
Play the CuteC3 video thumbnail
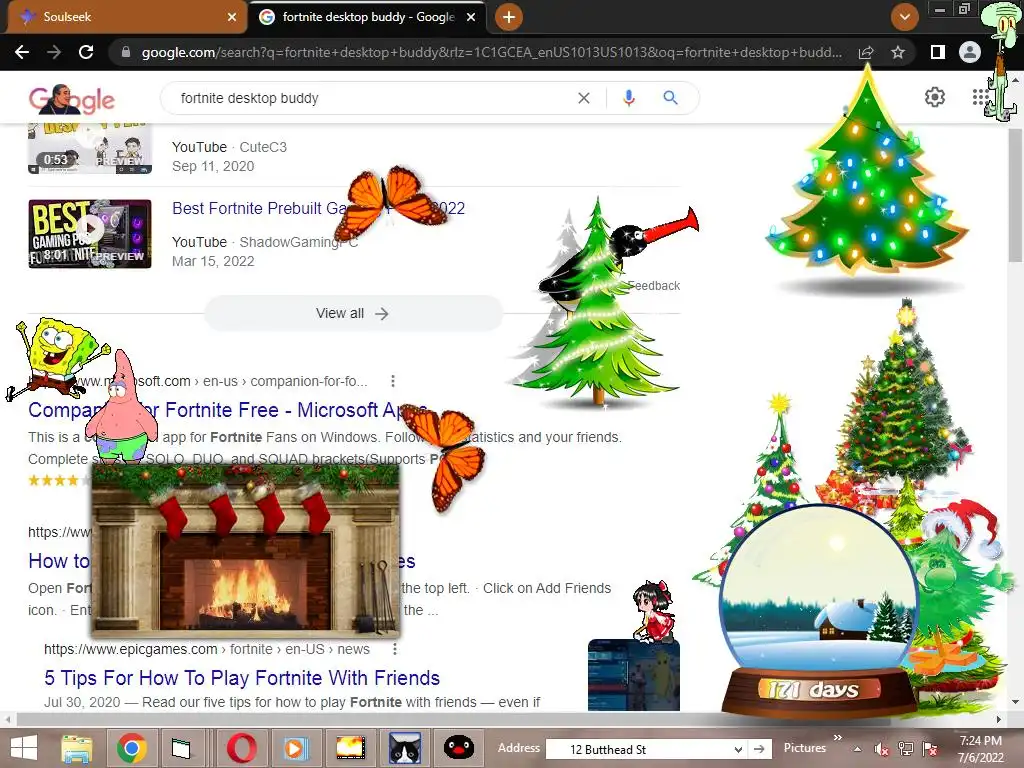click(89, 148)
